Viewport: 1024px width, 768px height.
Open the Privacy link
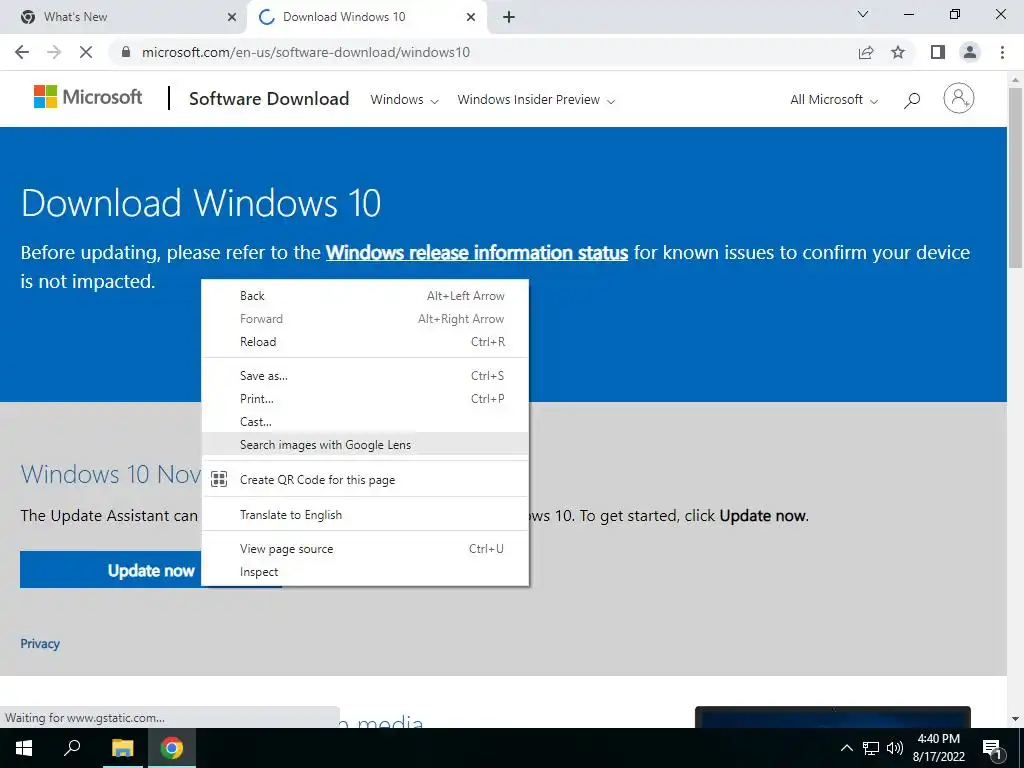pos(40,644)
